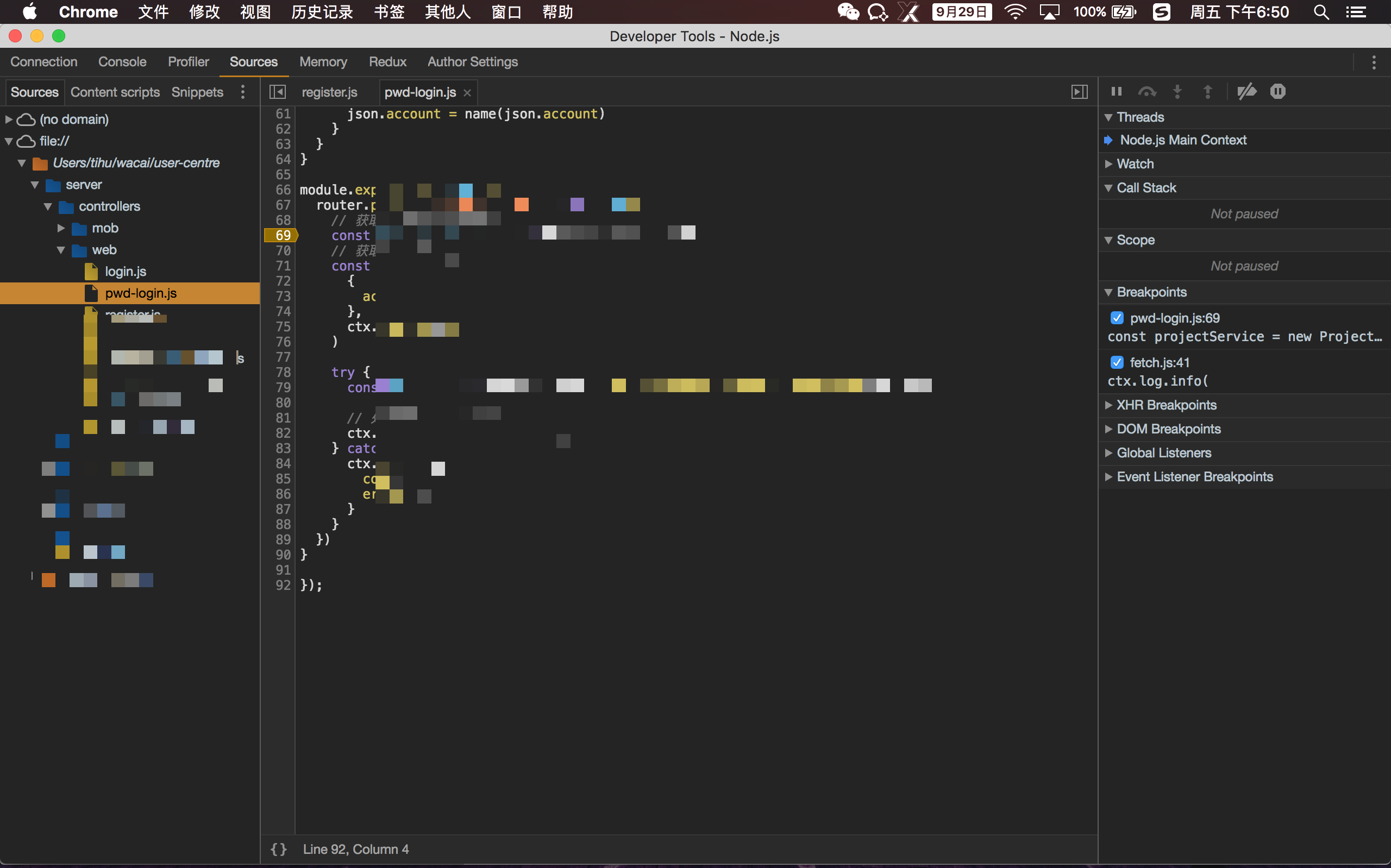Open the Wi-Fi menu bar icon
This screenshot has width=1391, height=868.
1015,12
